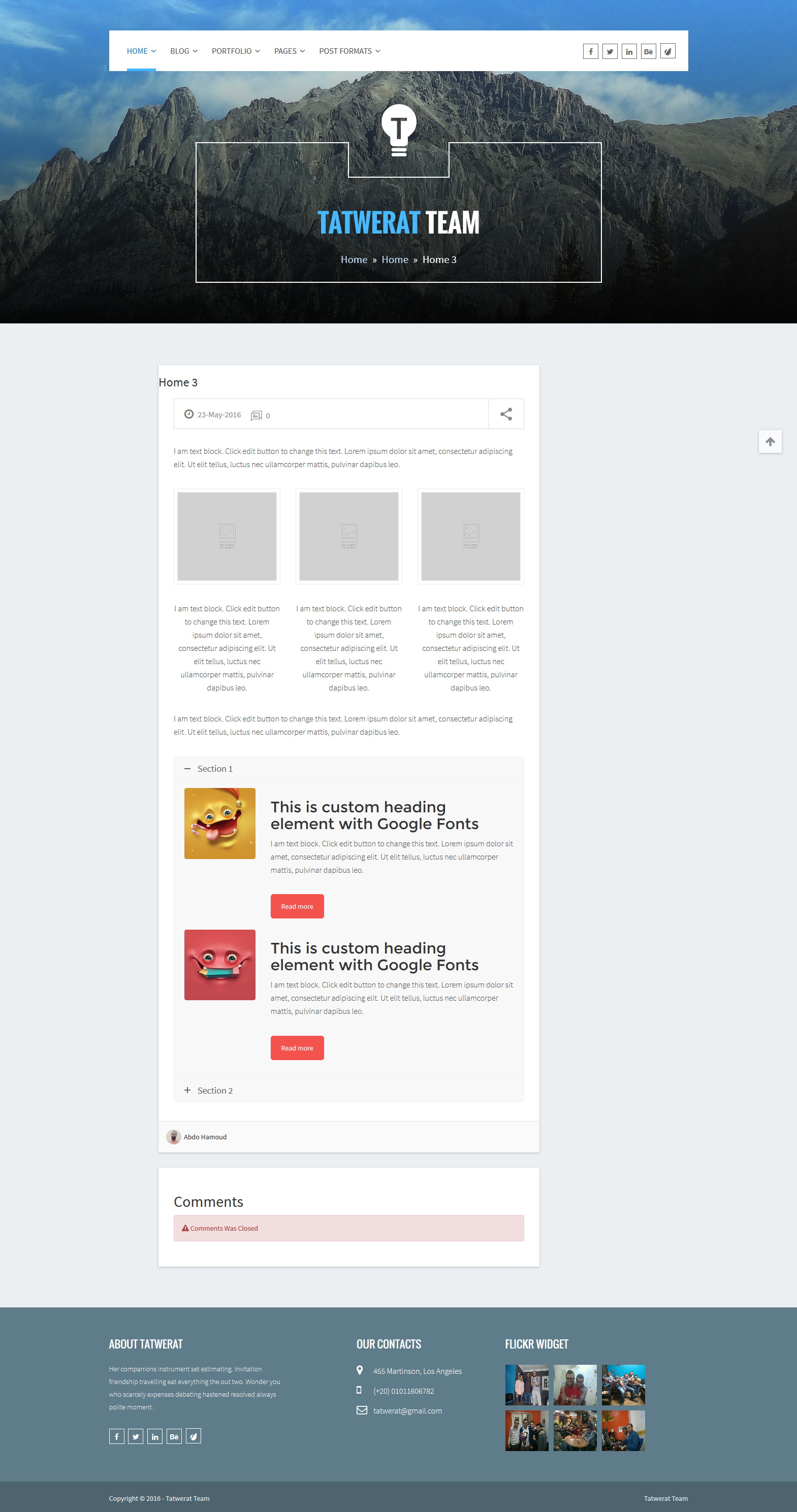Click the map pin icon beside address

point(360,1370)
